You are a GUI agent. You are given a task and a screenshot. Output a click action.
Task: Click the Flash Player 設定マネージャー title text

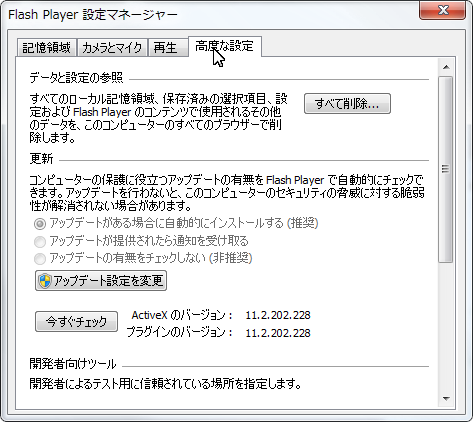coord(93,15)
